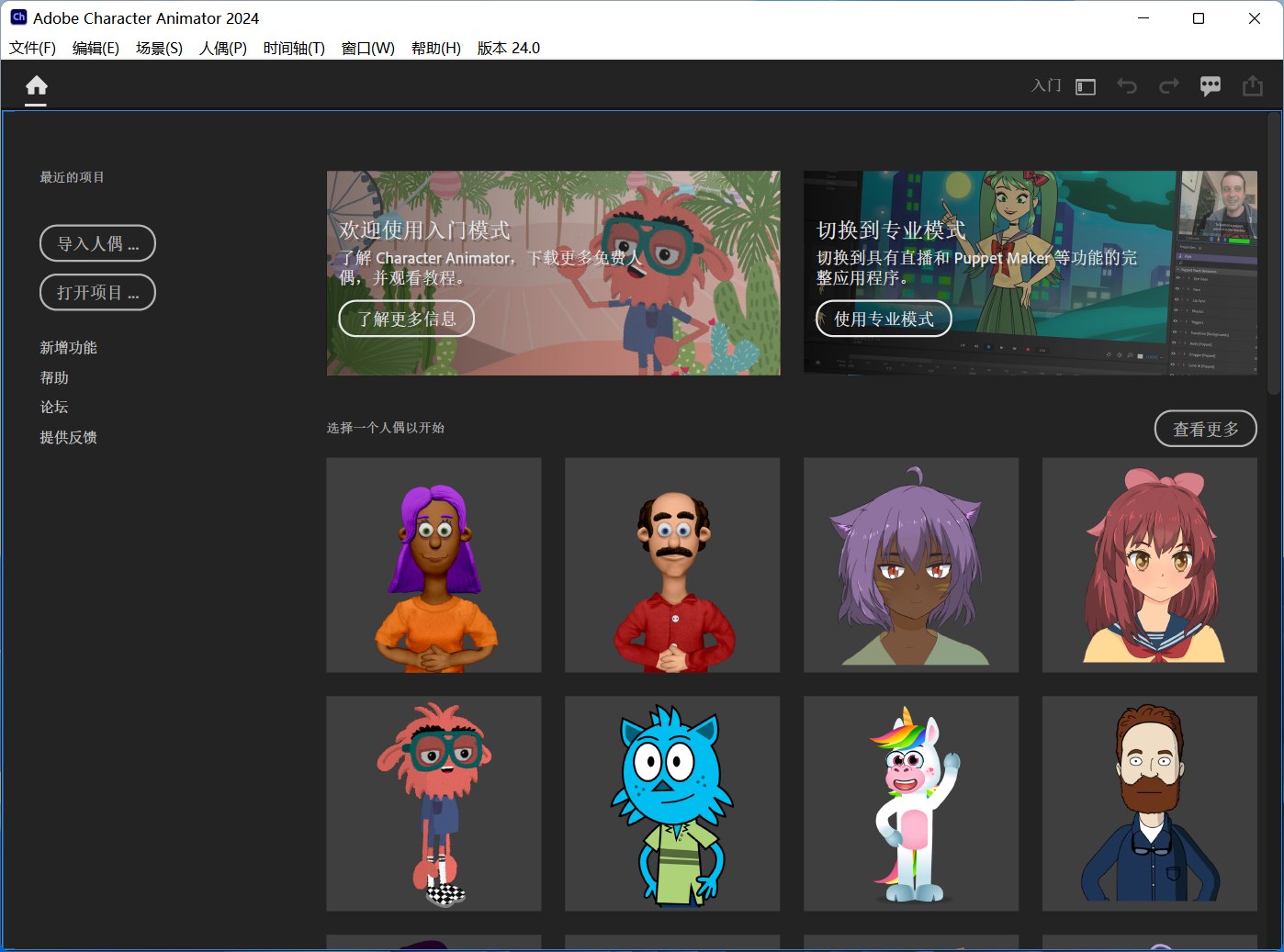Click the 导入人偶 button
Viewport: 1284px width, 952px height.
point(97,243)
